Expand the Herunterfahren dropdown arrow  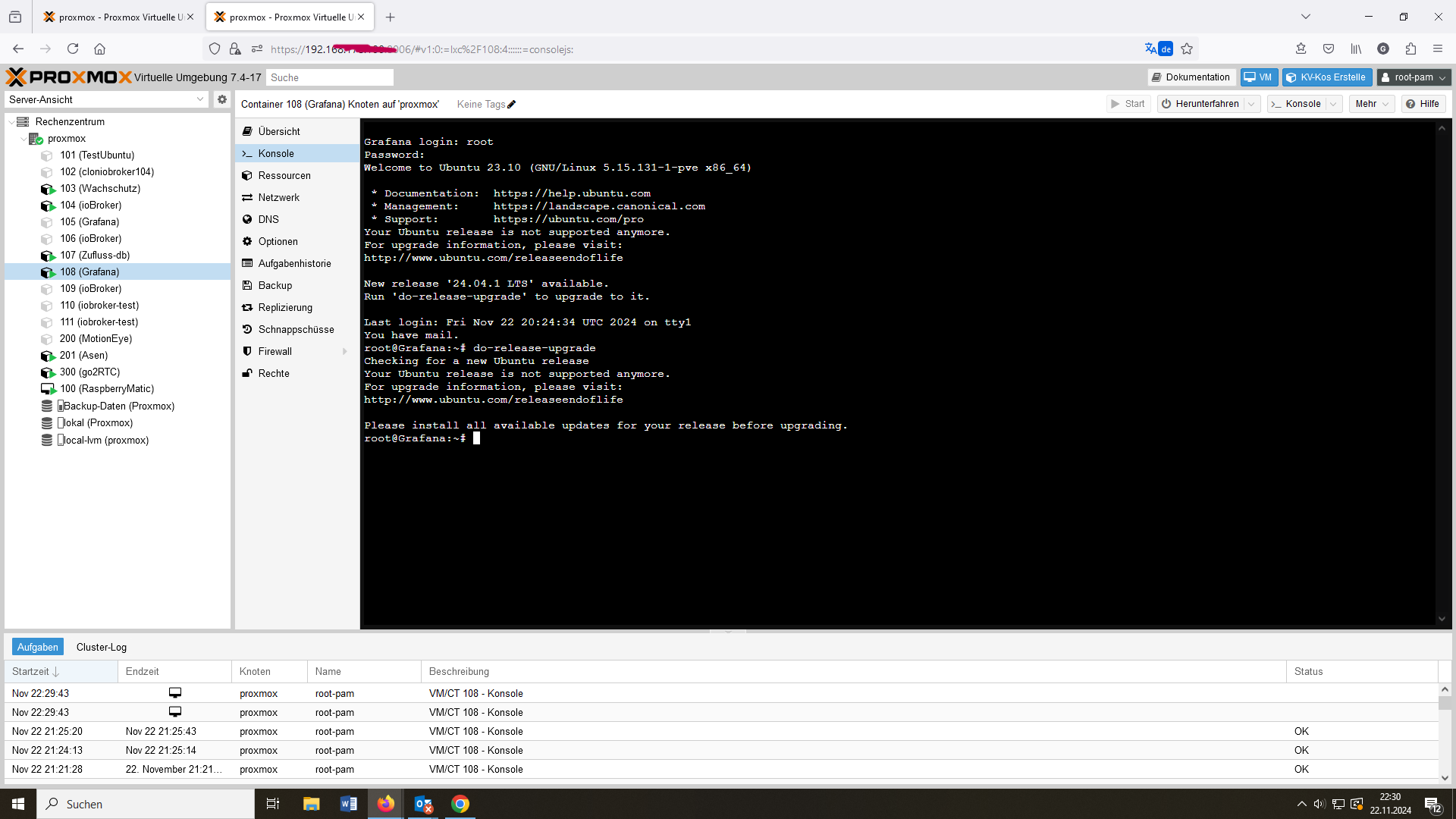click(x=1252, y=104)
